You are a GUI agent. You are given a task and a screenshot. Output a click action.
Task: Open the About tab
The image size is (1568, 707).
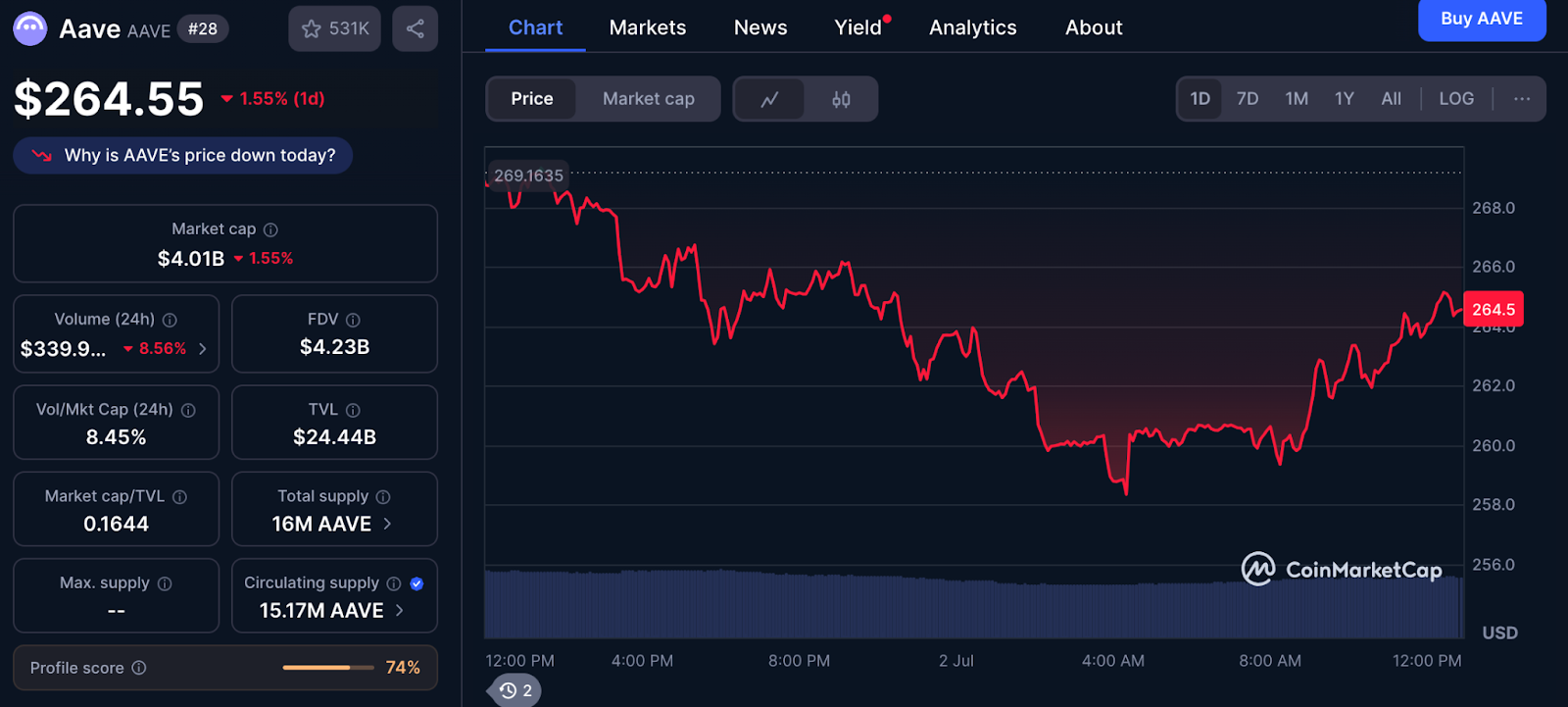click(x=1094, y=27)
